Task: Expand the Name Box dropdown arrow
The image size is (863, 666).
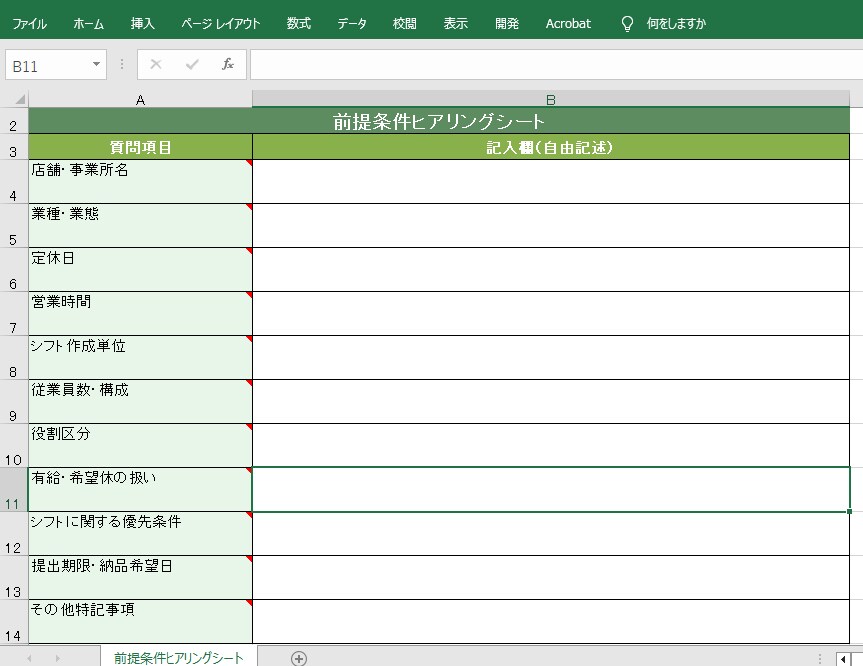Action: [x=96, y=64]
